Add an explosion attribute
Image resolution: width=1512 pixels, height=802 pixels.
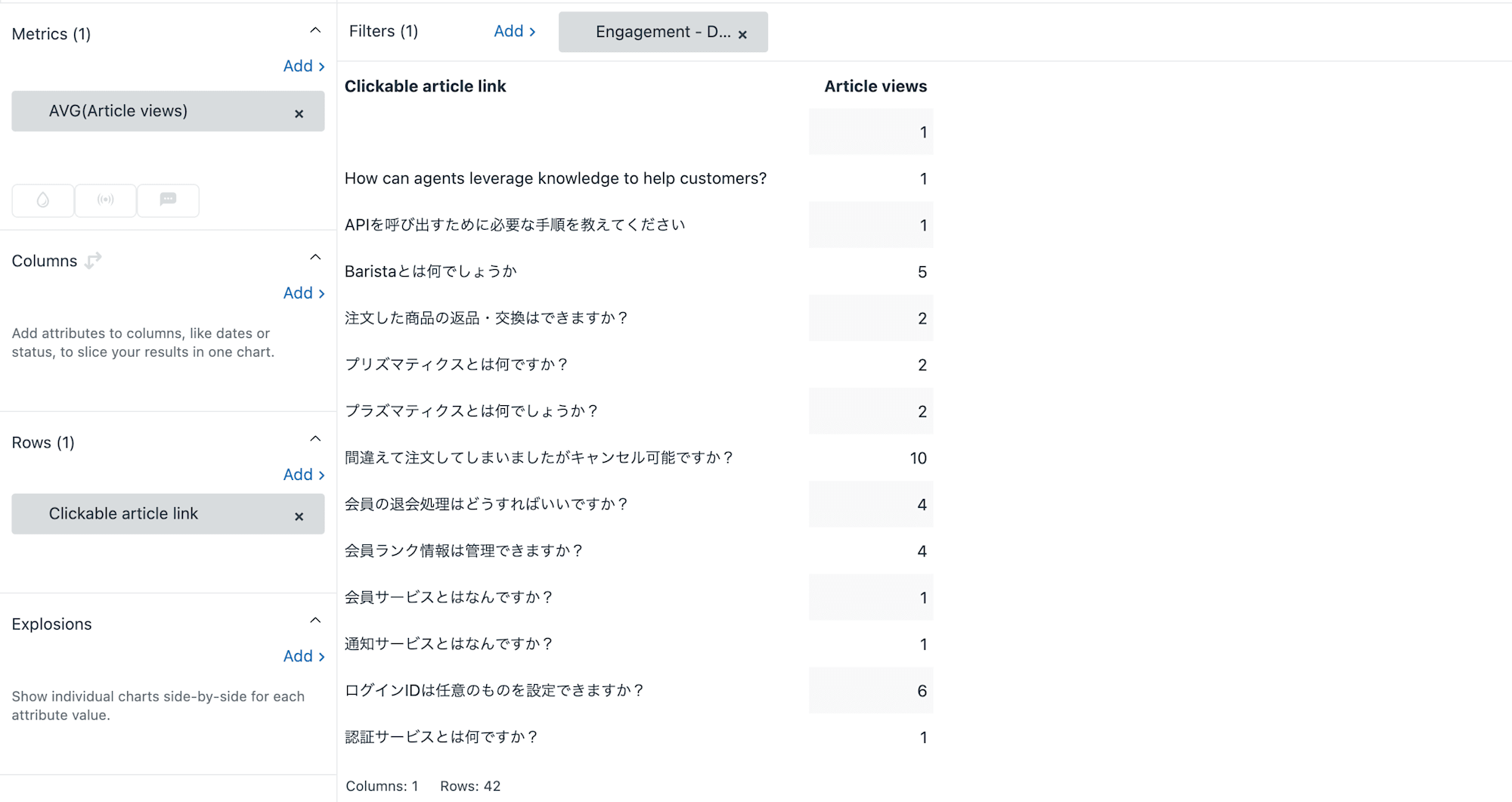tap(304, 656)
